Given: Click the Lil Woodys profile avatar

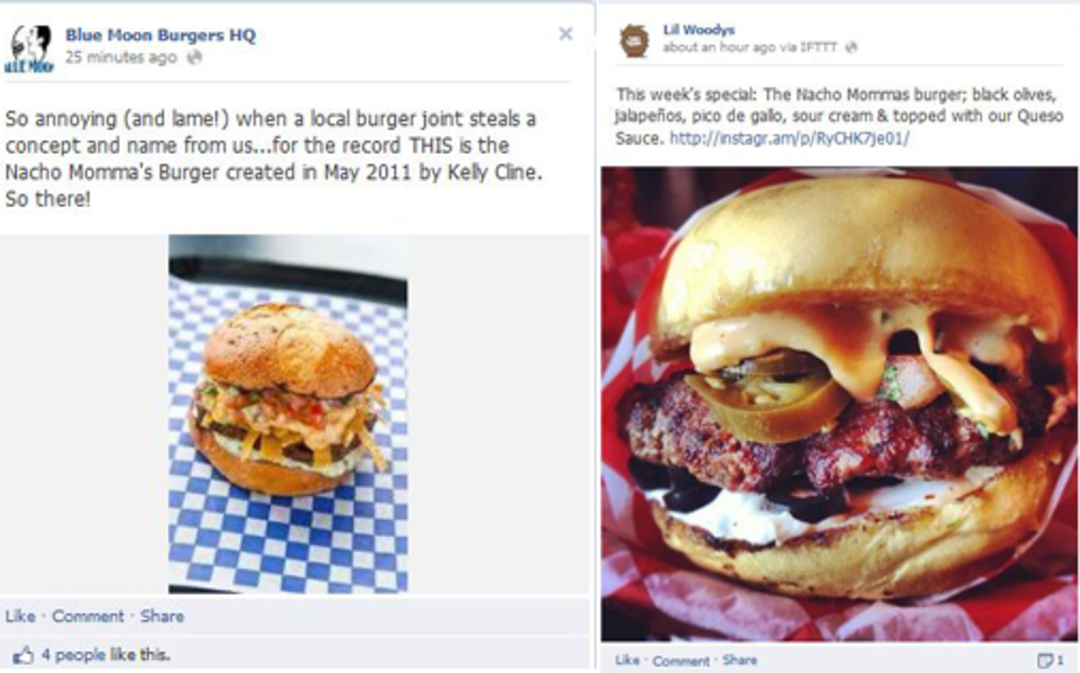Looking at the screenshot, I should point(634,41).
